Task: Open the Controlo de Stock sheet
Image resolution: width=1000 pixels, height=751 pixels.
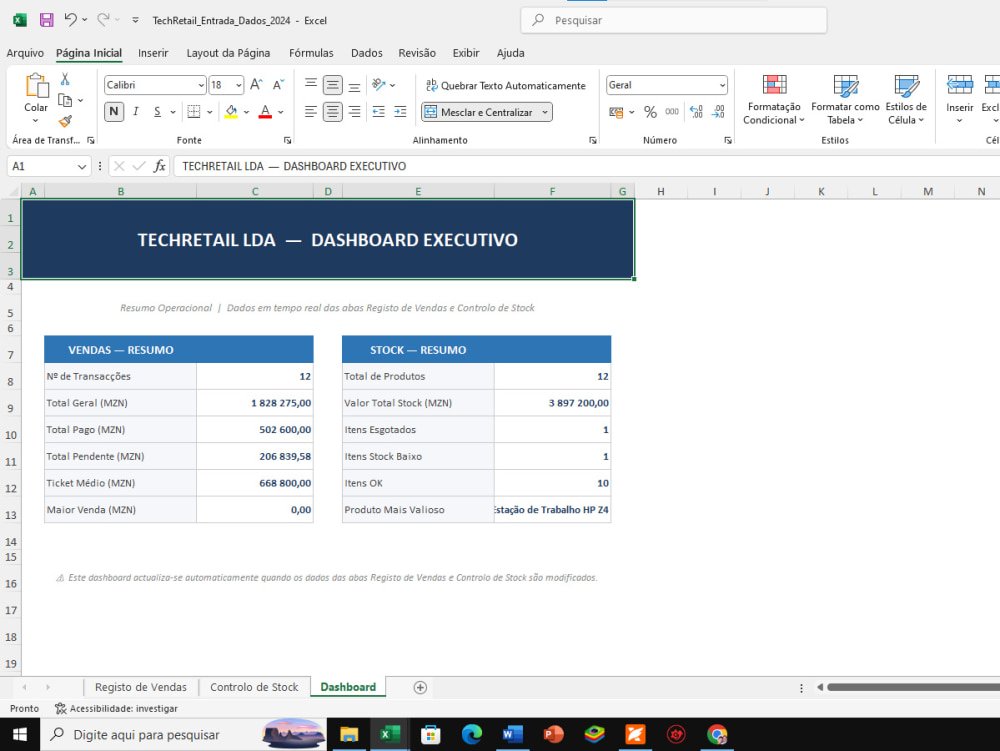Action: pos(254,687)
